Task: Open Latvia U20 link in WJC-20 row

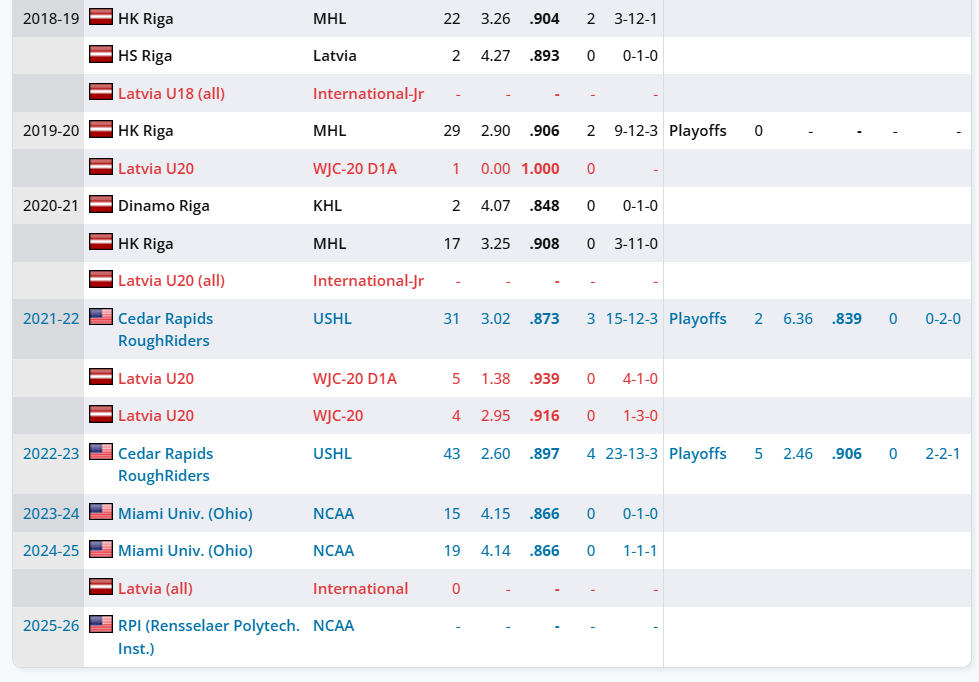Action: (156, 415)
